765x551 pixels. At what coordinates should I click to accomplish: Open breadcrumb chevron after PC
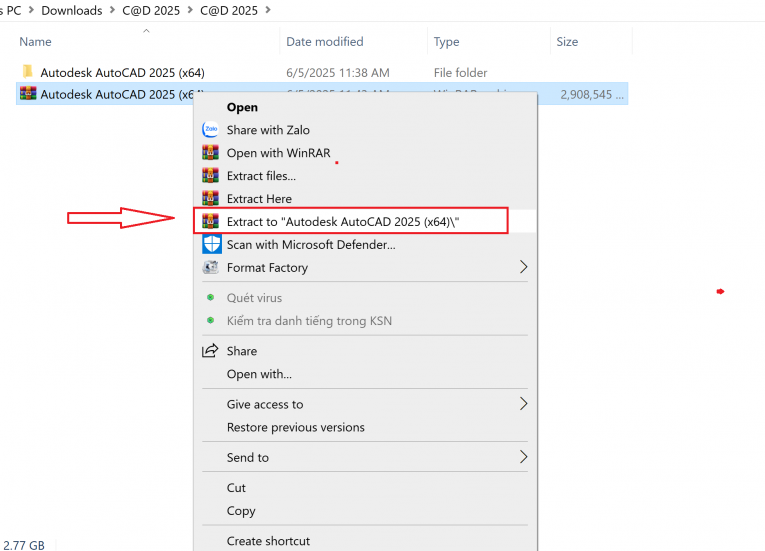[x=32, y=10]
